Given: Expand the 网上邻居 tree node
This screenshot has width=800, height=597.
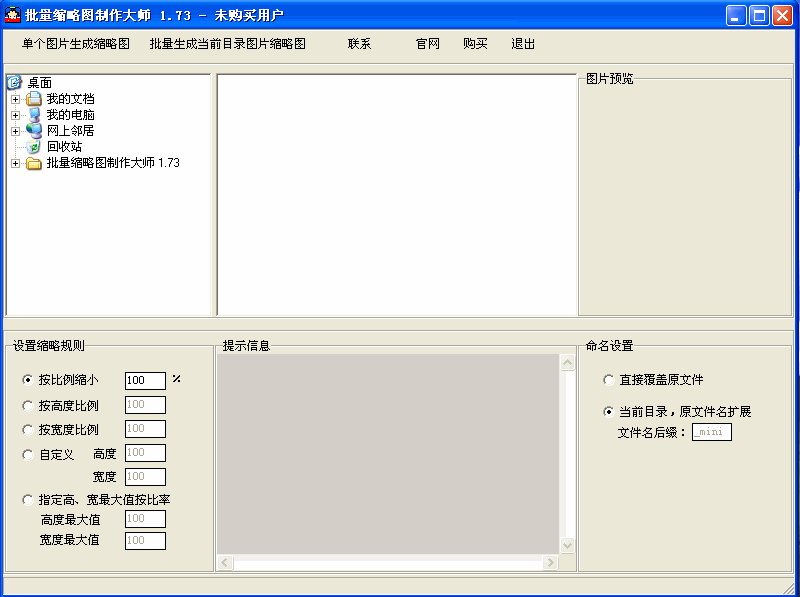Looking at the screenshot, I should point(15,131).
